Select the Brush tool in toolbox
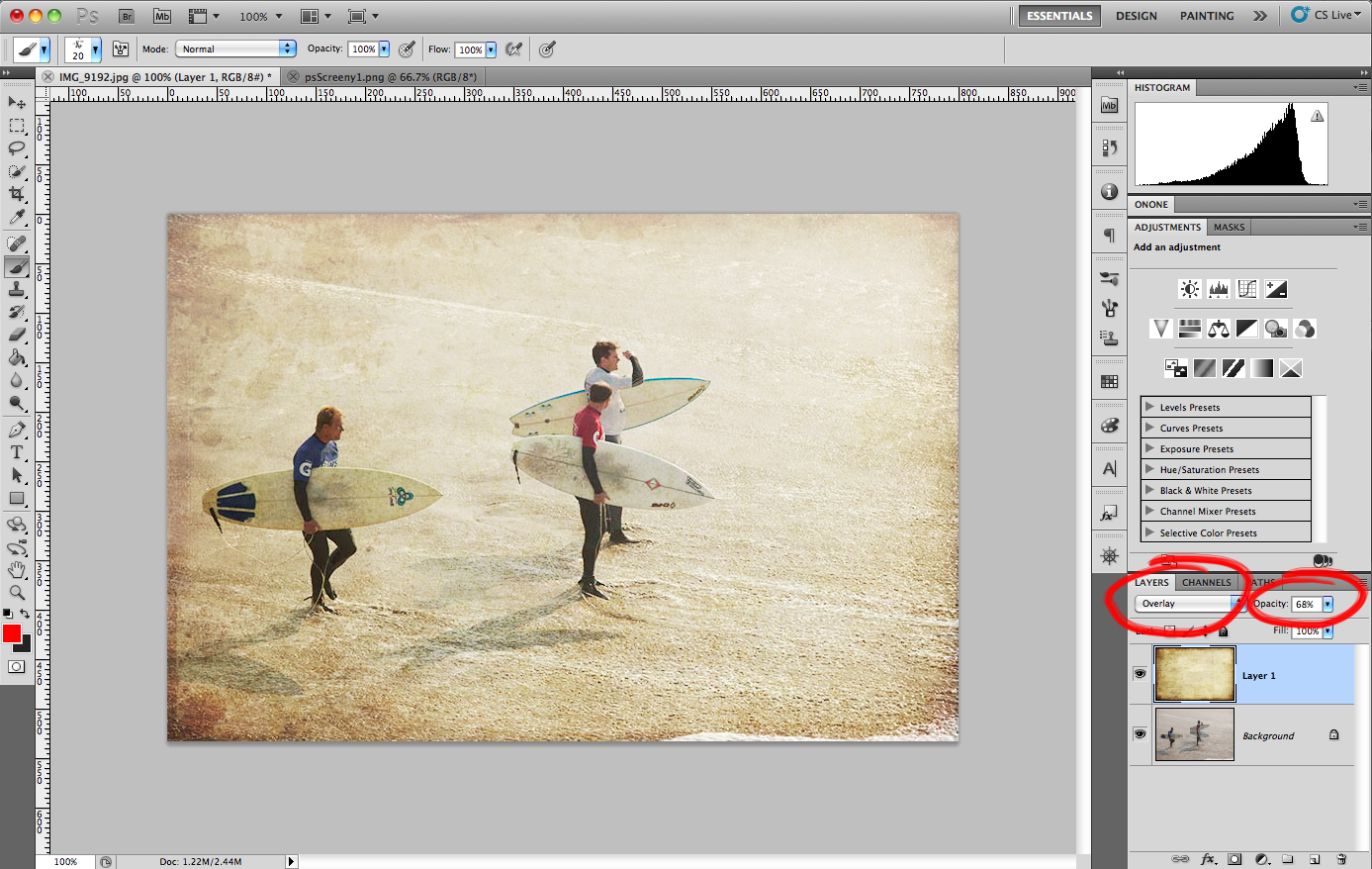This screenshot has height=869, width=1372. 17,267
